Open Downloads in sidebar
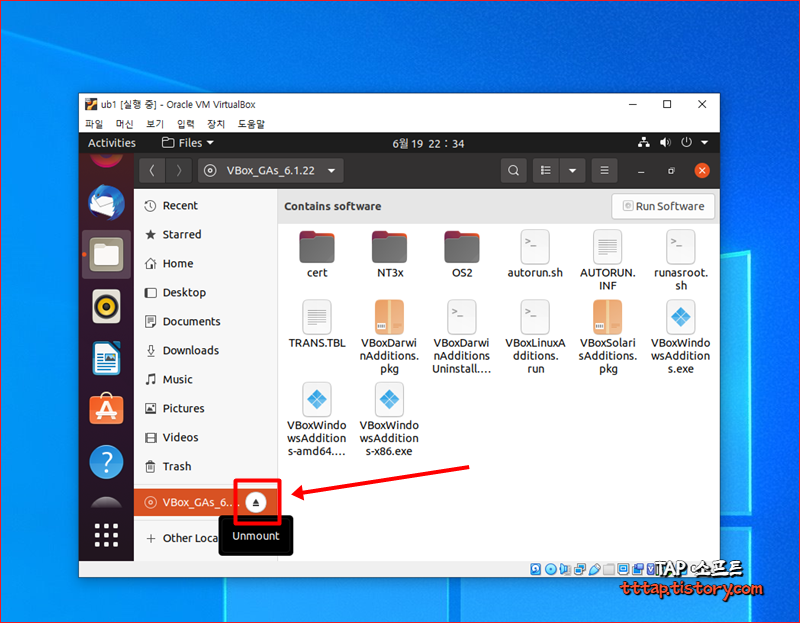This screenshot has height=623, width=800. tap(206, 351)
